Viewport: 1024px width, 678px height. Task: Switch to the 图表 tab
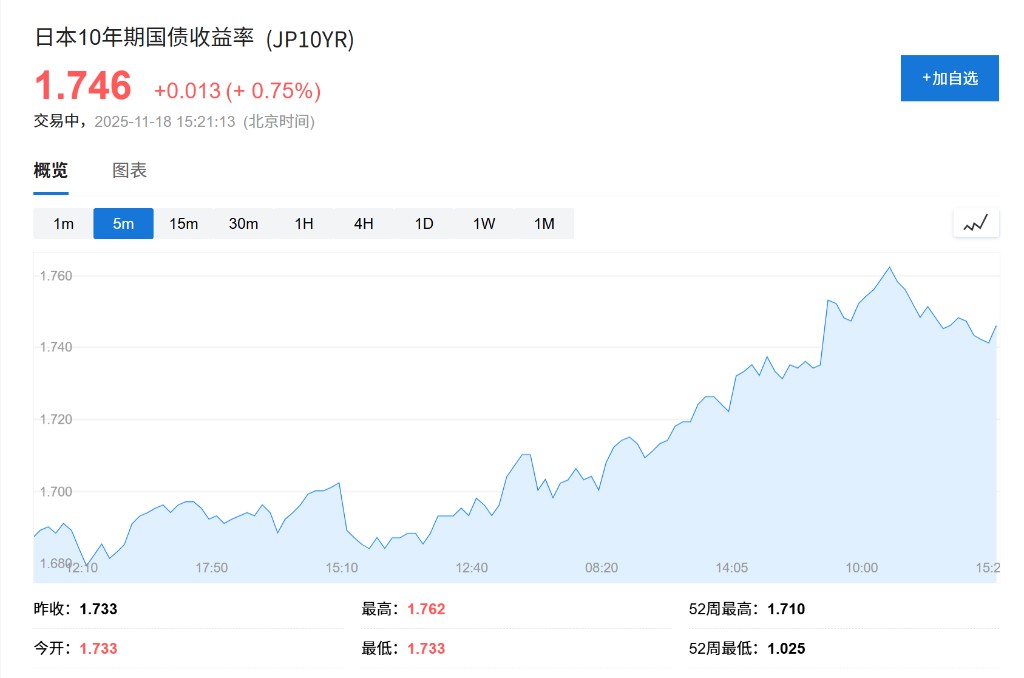tap(130, 170)
